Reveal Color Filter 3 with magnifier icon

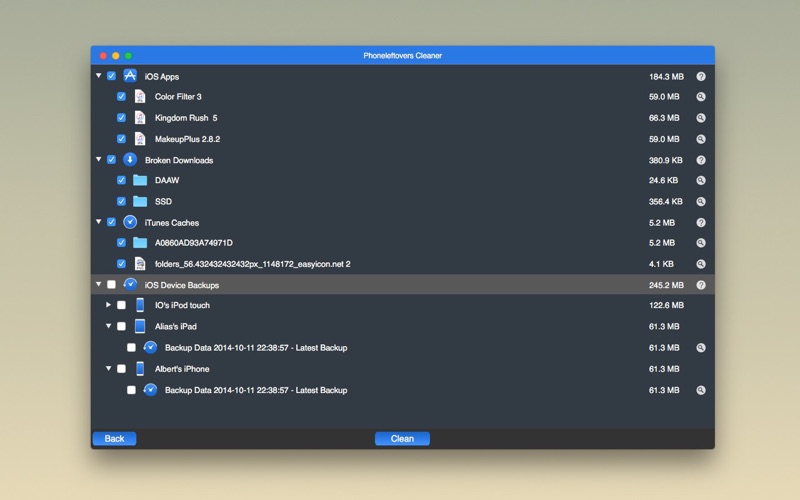(701, 96)
